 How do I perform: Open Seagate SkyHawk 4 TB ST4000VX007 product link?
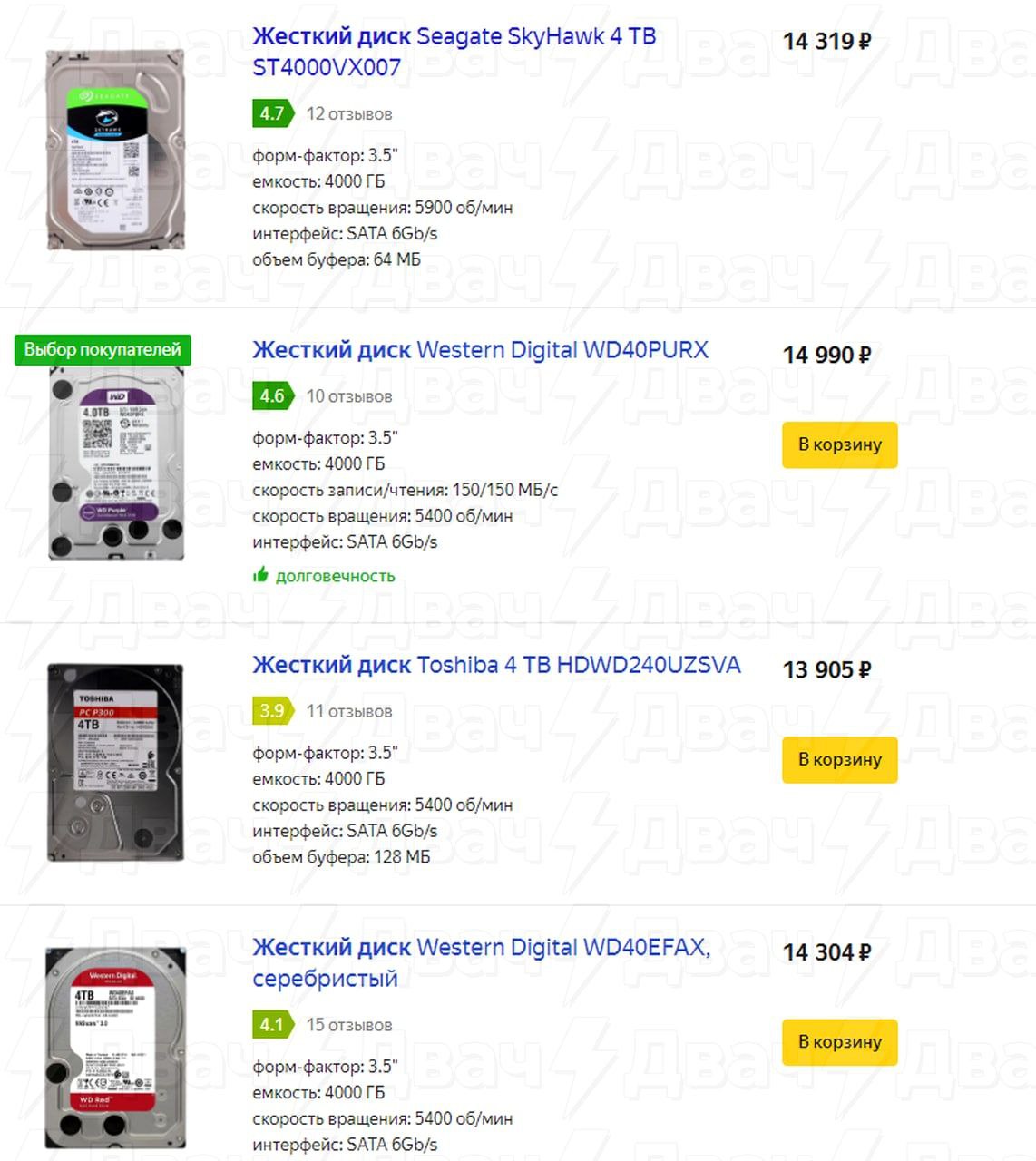pos(454,52)
